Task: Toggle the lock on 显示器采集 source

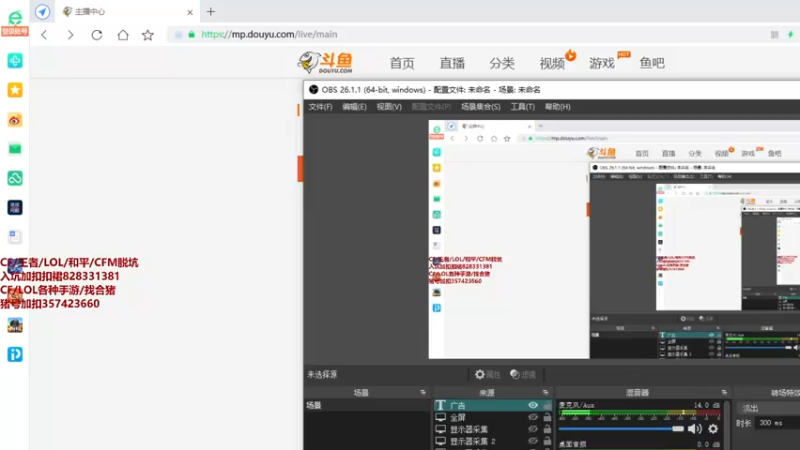Action: point(547,429)
